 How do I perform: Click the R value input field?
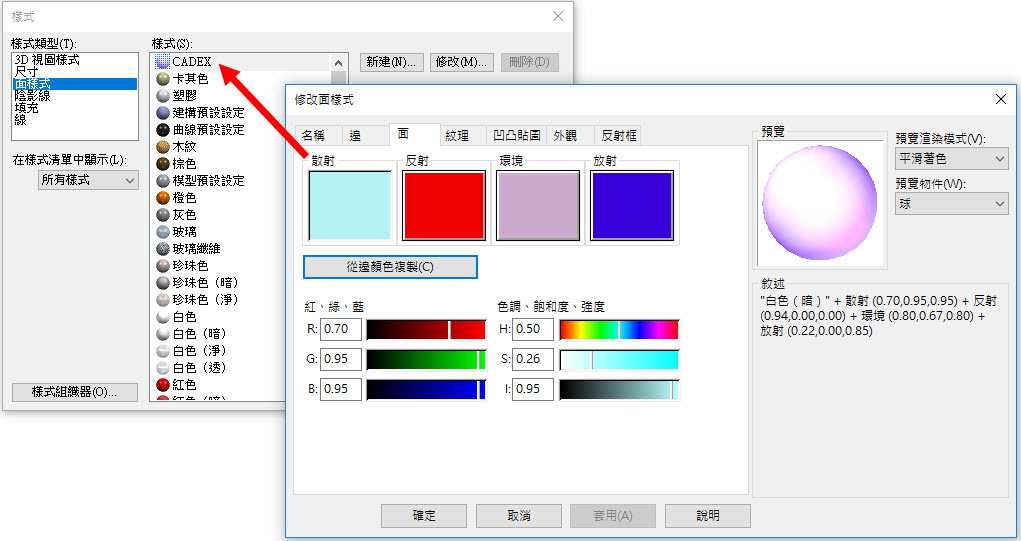(340, 330)
